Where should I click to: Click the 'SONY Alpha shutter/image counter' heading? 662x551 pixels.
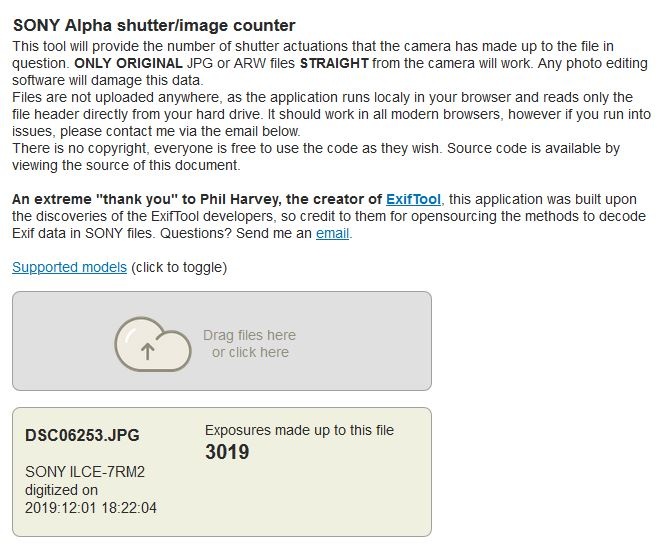154,25
